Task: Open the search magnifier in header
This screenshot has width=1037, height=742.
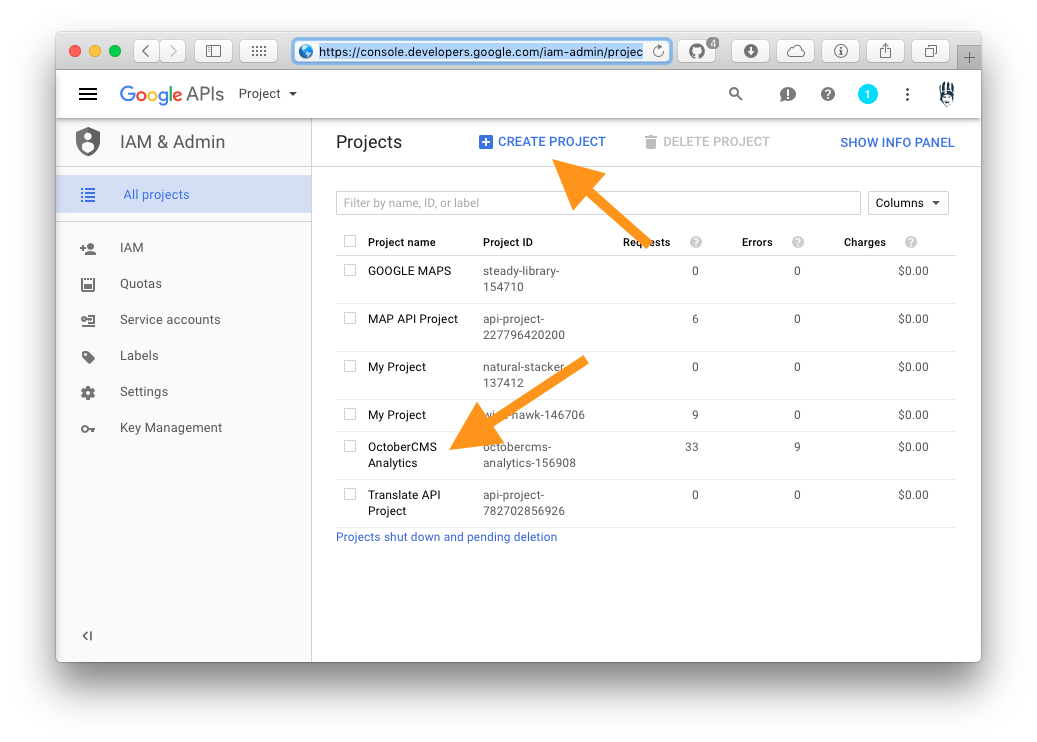Action: point(735,94)
